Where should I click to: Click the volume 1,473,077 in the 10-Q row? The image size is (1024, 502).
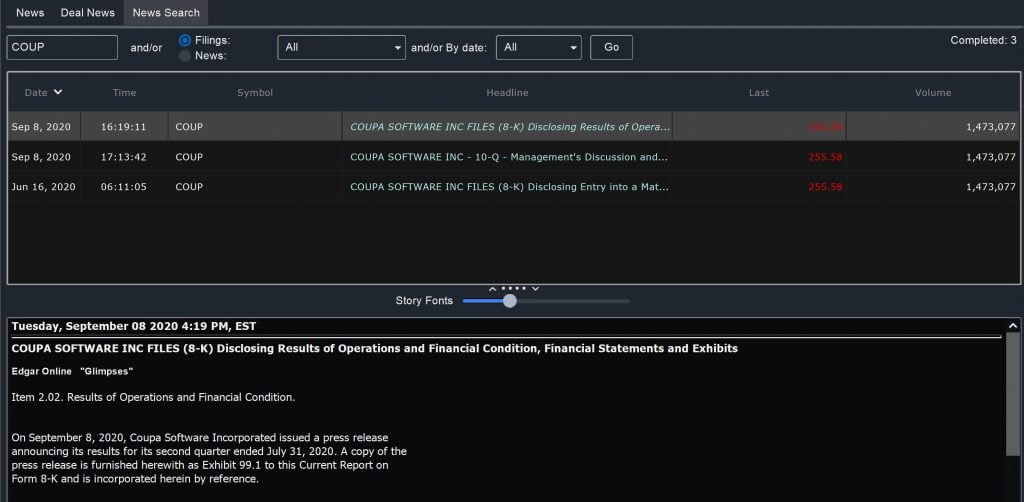(x=991, y=157)
